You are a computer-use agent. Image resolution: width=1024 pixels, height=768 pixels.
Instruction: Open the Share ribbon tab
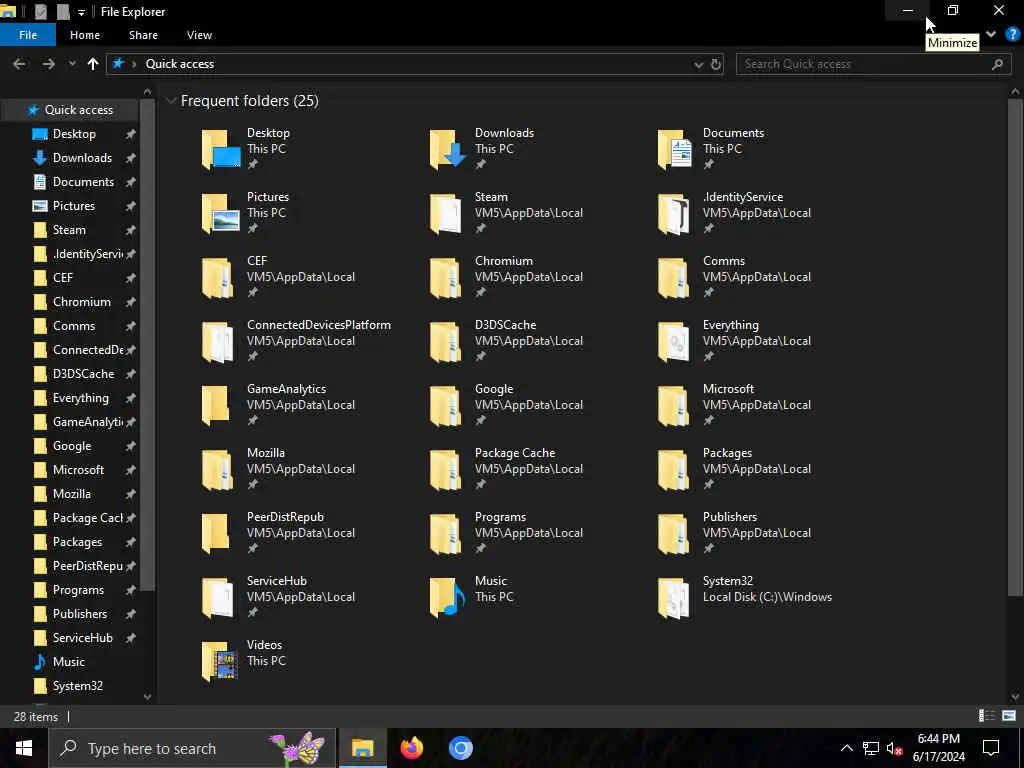tap(143, 35)
